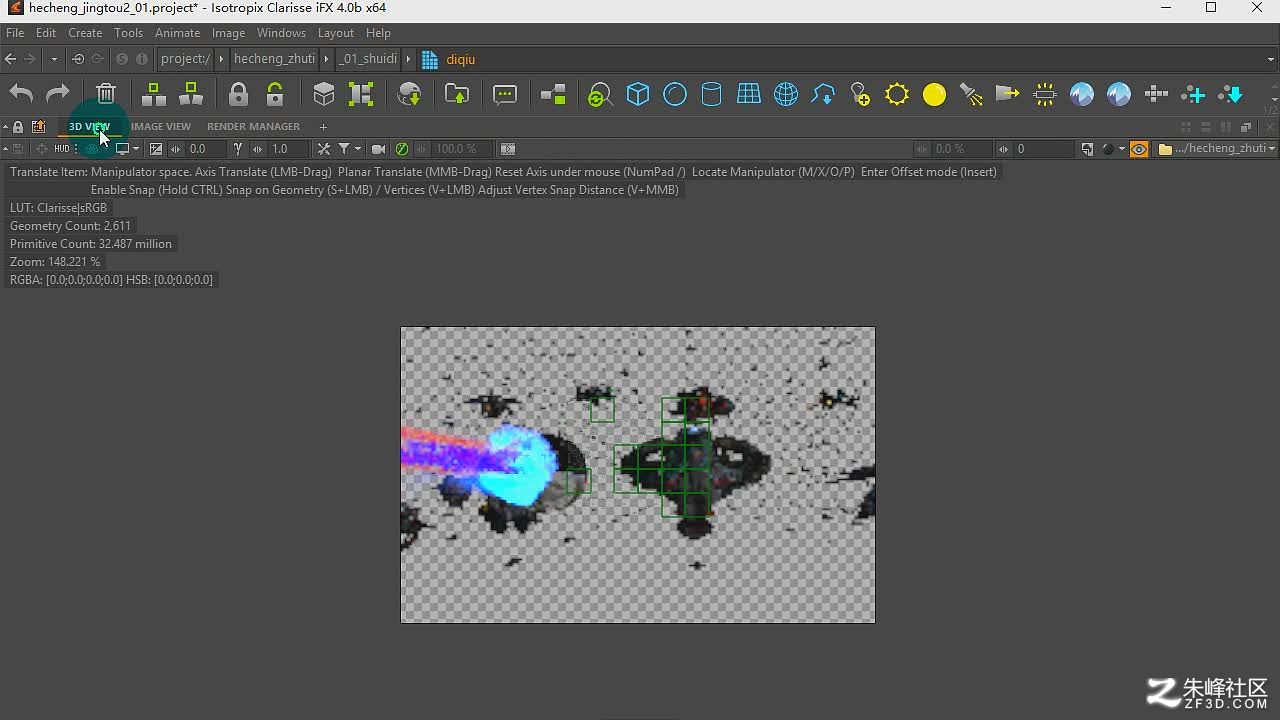Expand the arrow after _01_shuidi path
This screenshot has width=1280, height=720.
pos(408,59)
